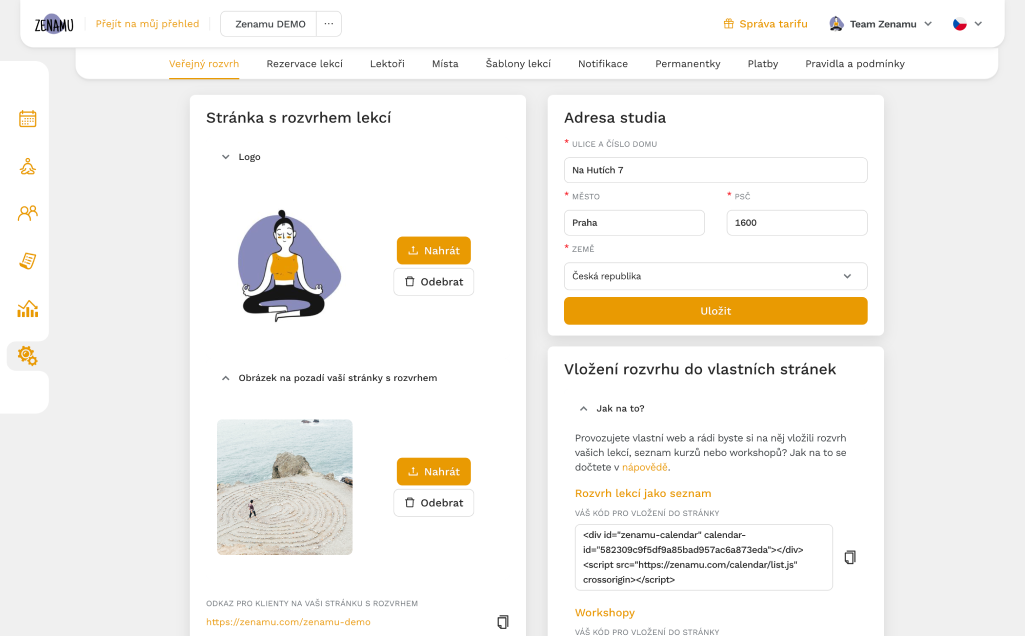
Task: Collapse the Logo section
Action: [x=226, y=157]
